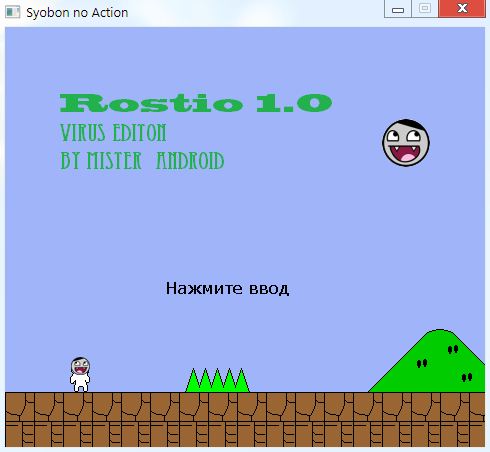Screen dimensions: 490x452
Task: Click the small white character on ground
Action: click(80, 374)
